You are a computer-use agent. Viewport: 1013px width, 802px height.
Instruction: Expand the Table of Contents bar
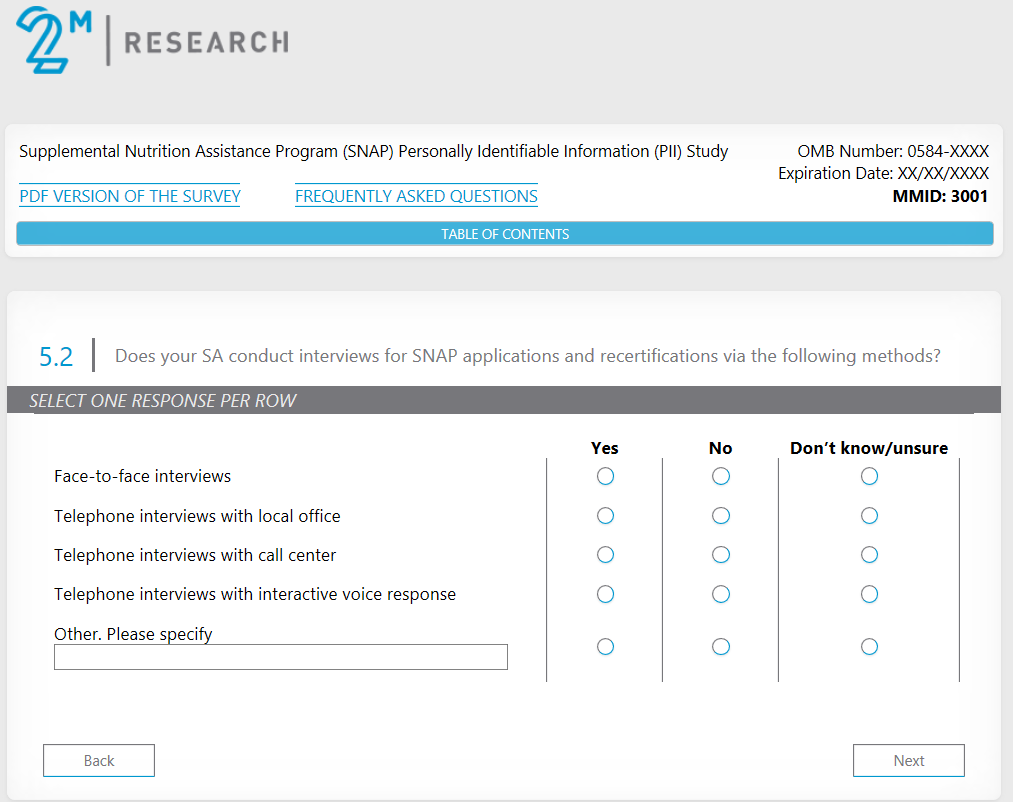tap(505, 234)
